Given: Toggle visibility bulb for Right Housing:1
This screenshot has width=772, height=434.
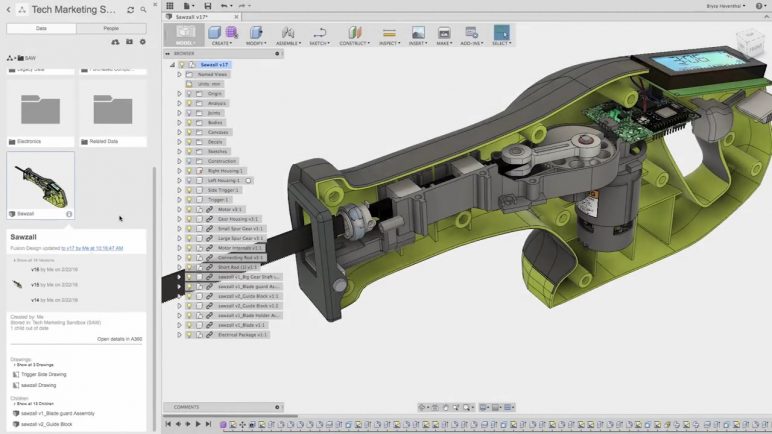Looking at the screenshot, I should tap(189, 170).
